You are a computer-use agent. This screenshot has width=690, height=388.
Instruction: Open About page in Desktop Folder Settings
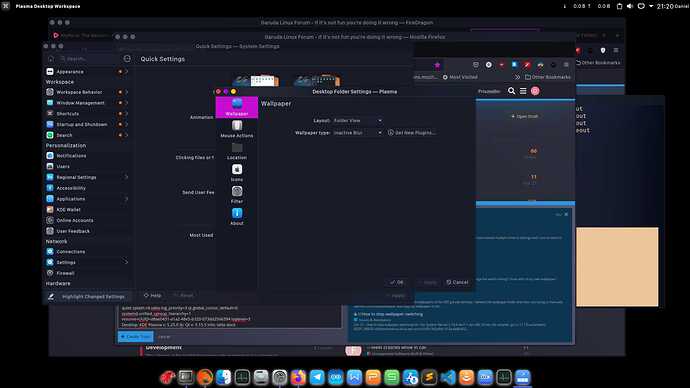pos(237,217)
